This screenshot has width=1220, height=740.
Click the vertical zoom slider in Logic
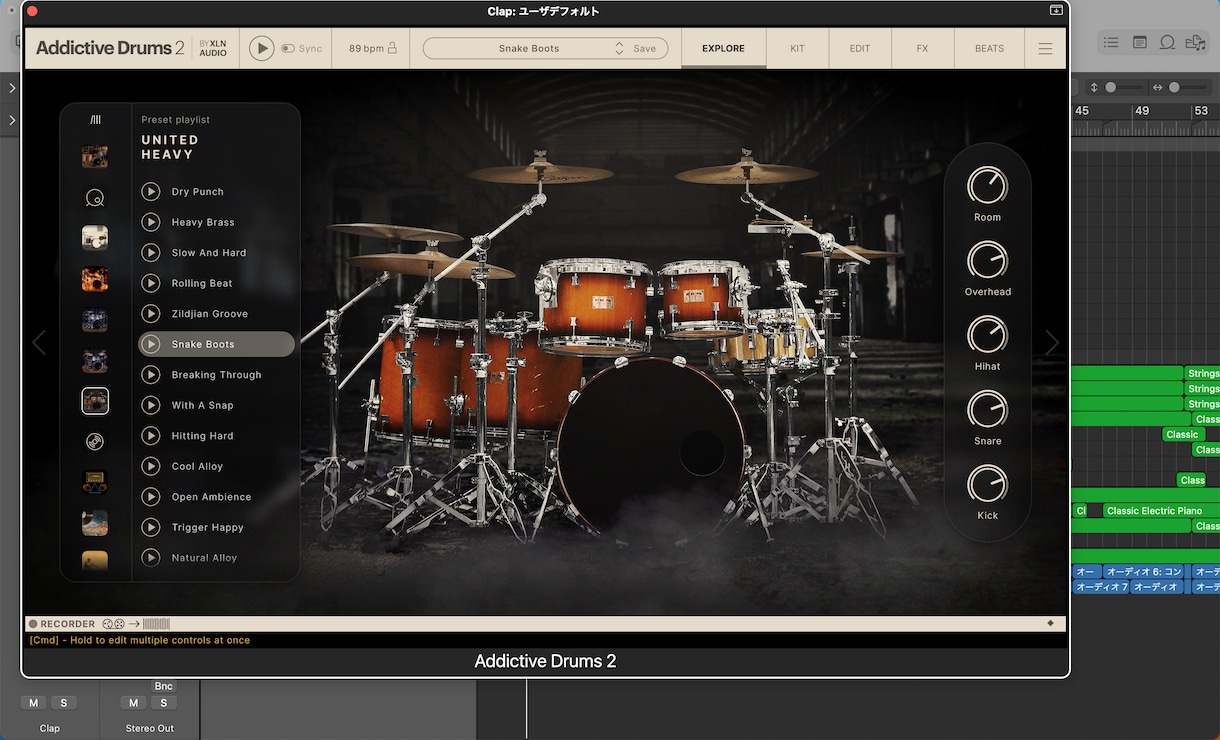(1123, 87)
